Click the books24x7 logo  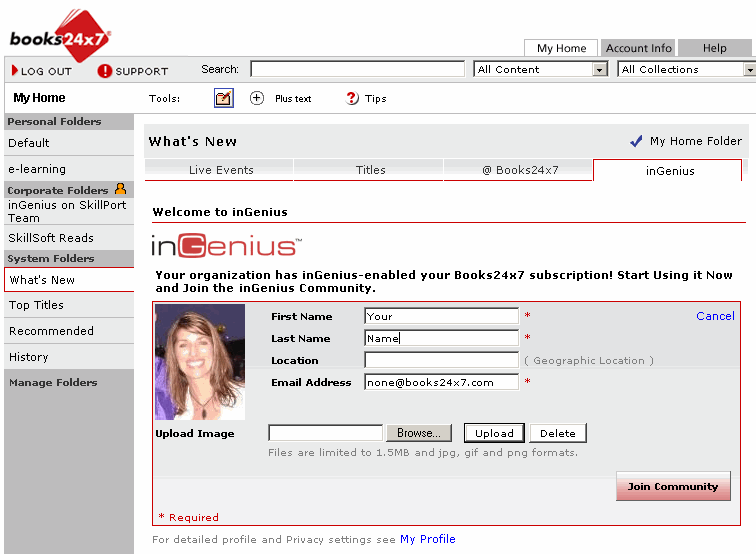pos(60,36)
